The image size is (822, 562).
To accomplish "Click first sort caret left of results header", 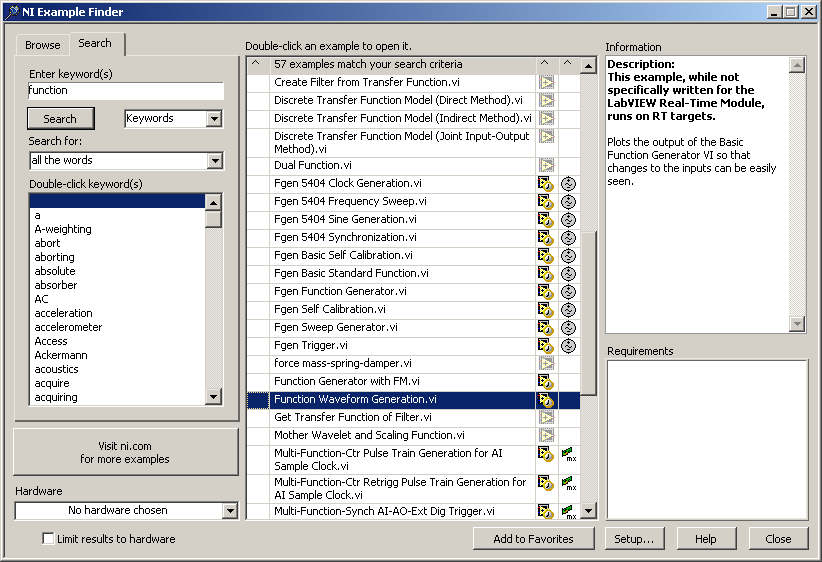I will tap(256, 64).
